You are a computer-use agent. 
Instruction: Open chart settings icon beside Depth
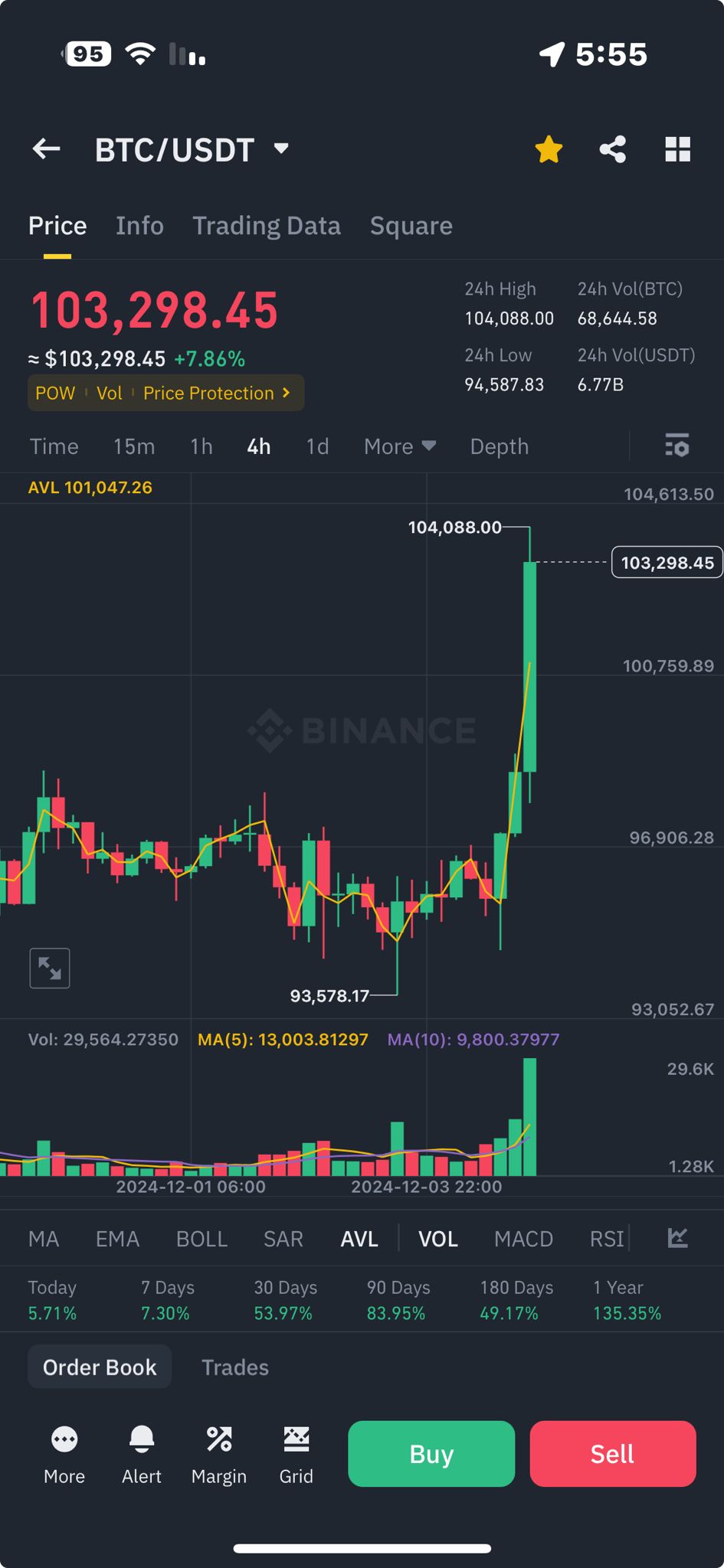[x=677, y=446]
